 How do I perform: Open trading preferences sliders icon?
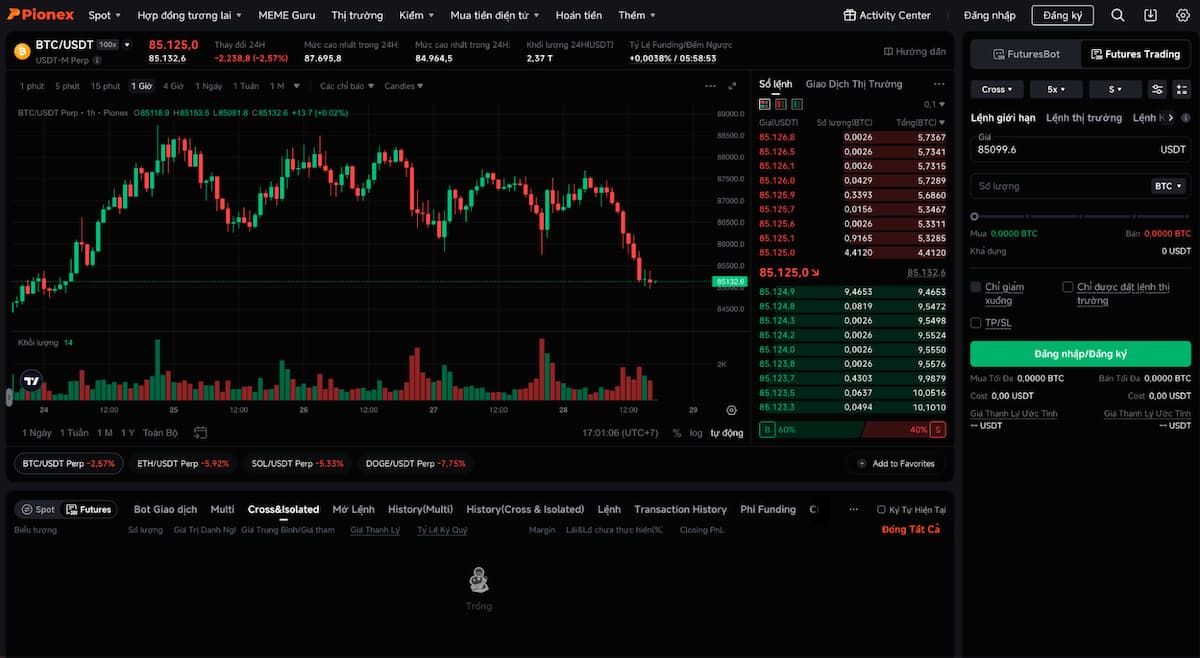coord(1158,89)
